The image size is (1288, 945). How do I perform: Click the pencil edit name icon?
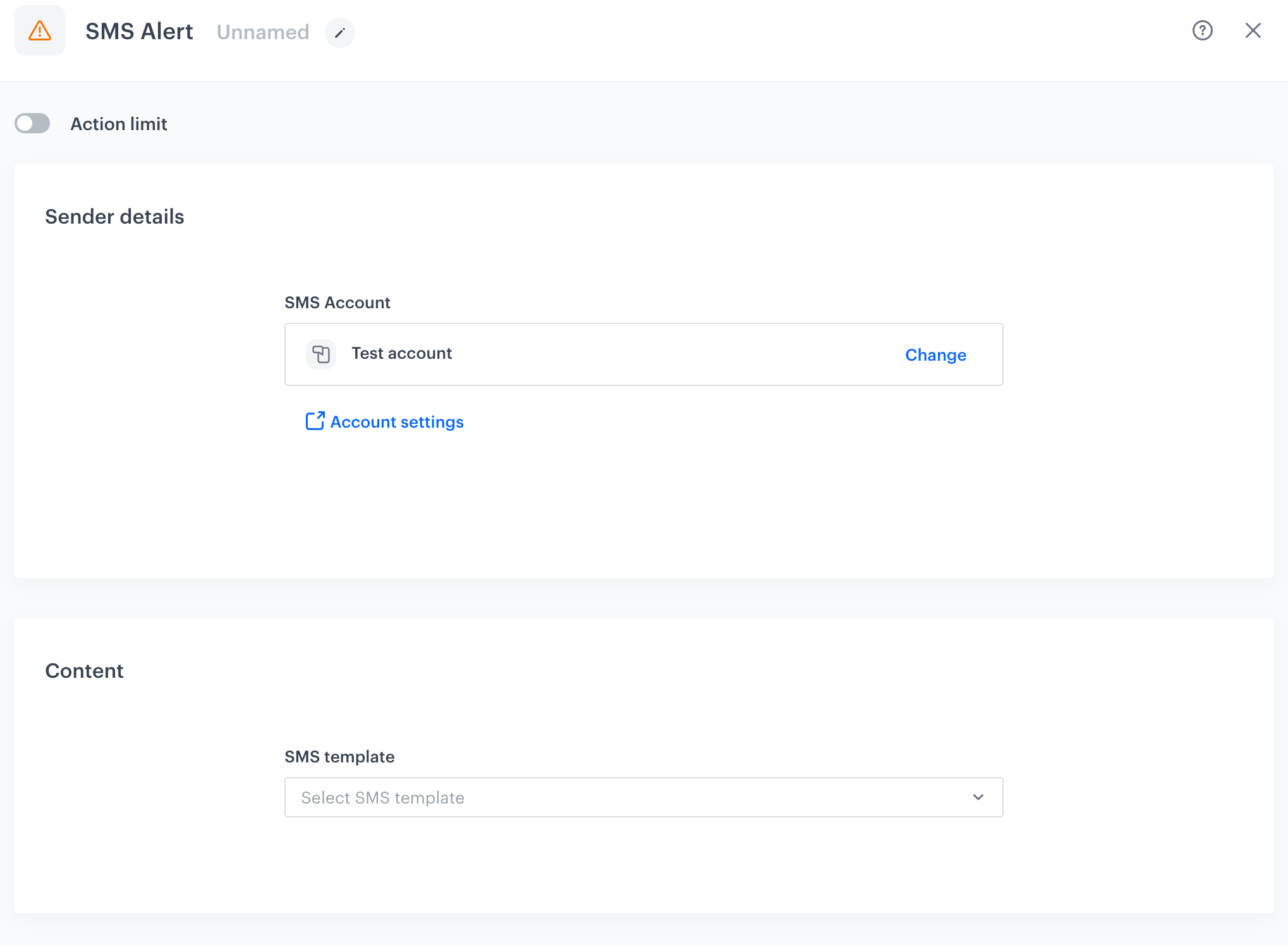[339, 33]
